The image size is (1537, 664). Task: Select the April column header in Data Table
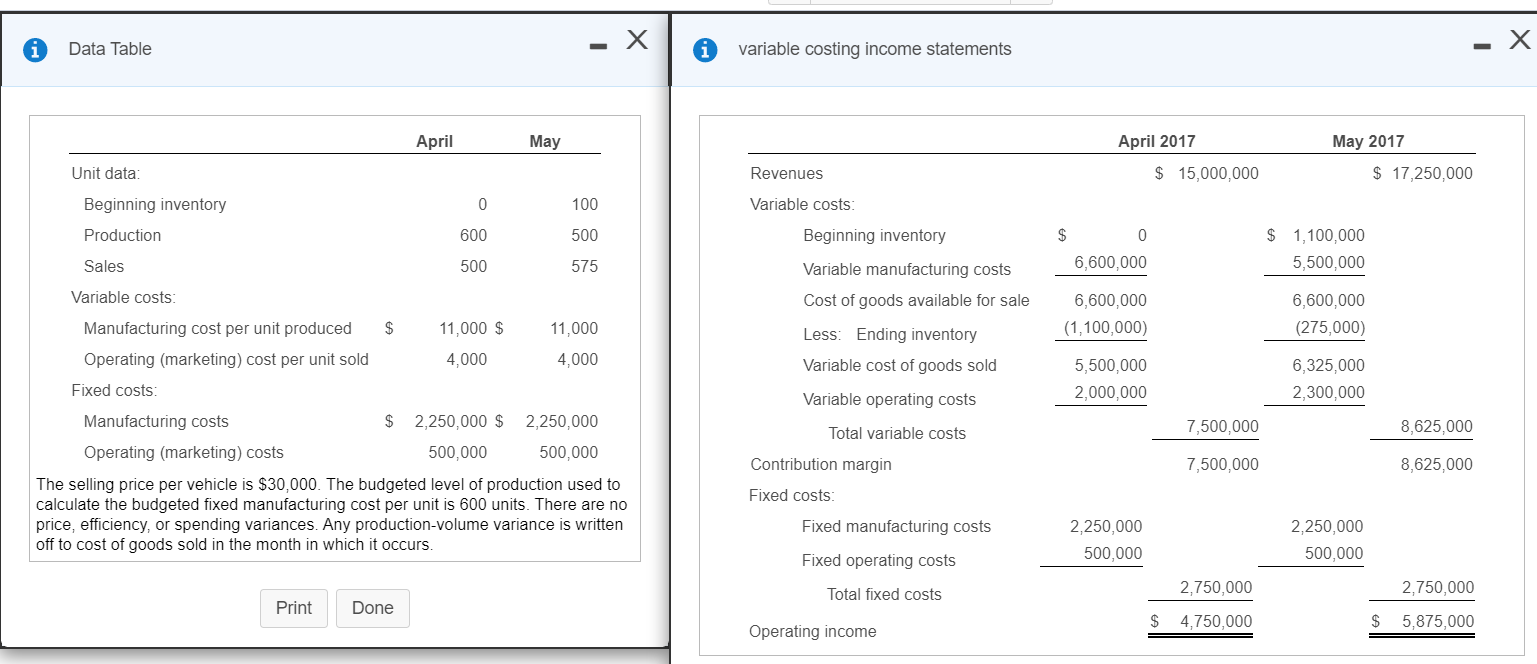click(434, 141)
